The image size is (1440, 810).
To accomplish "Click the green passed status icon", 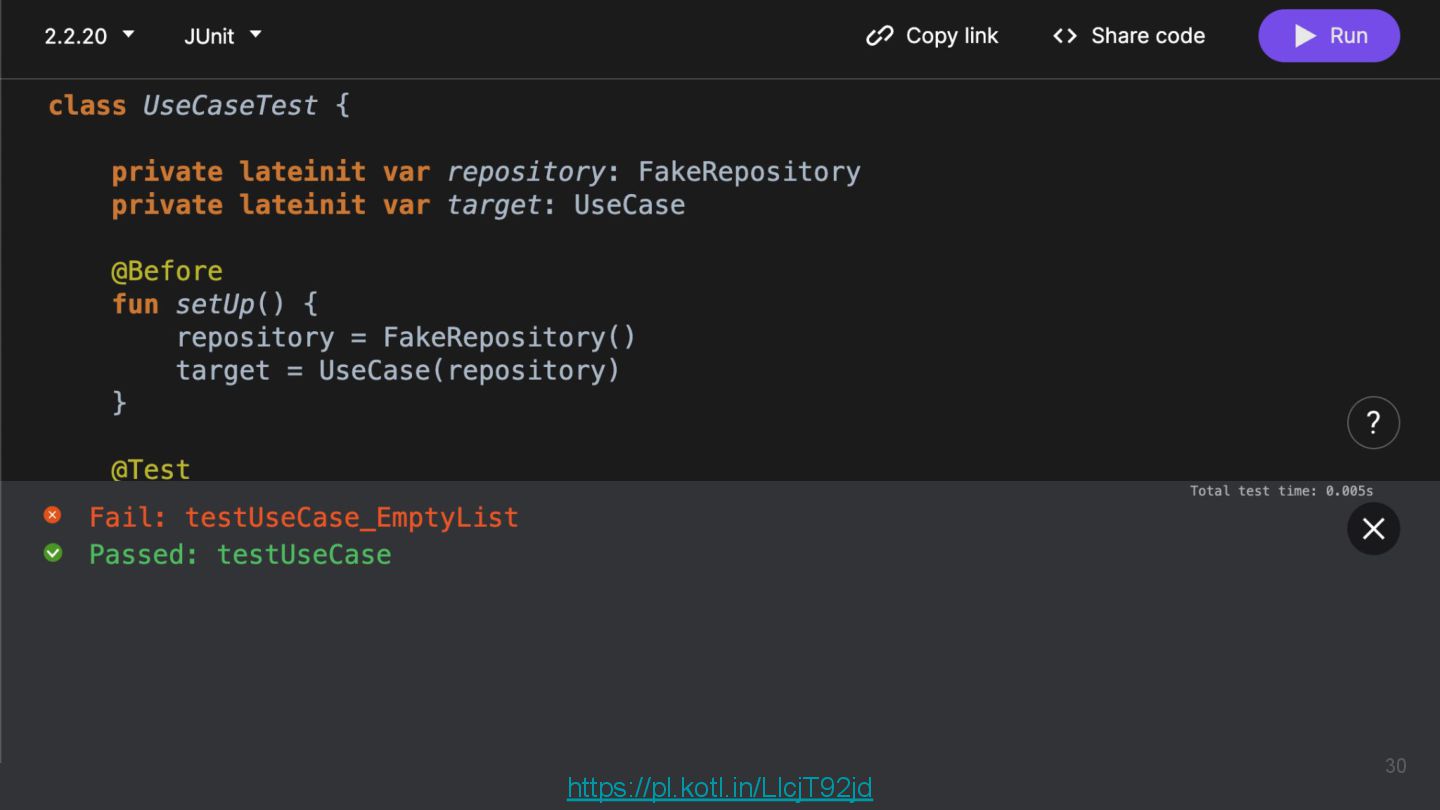I will pos(53,553).
